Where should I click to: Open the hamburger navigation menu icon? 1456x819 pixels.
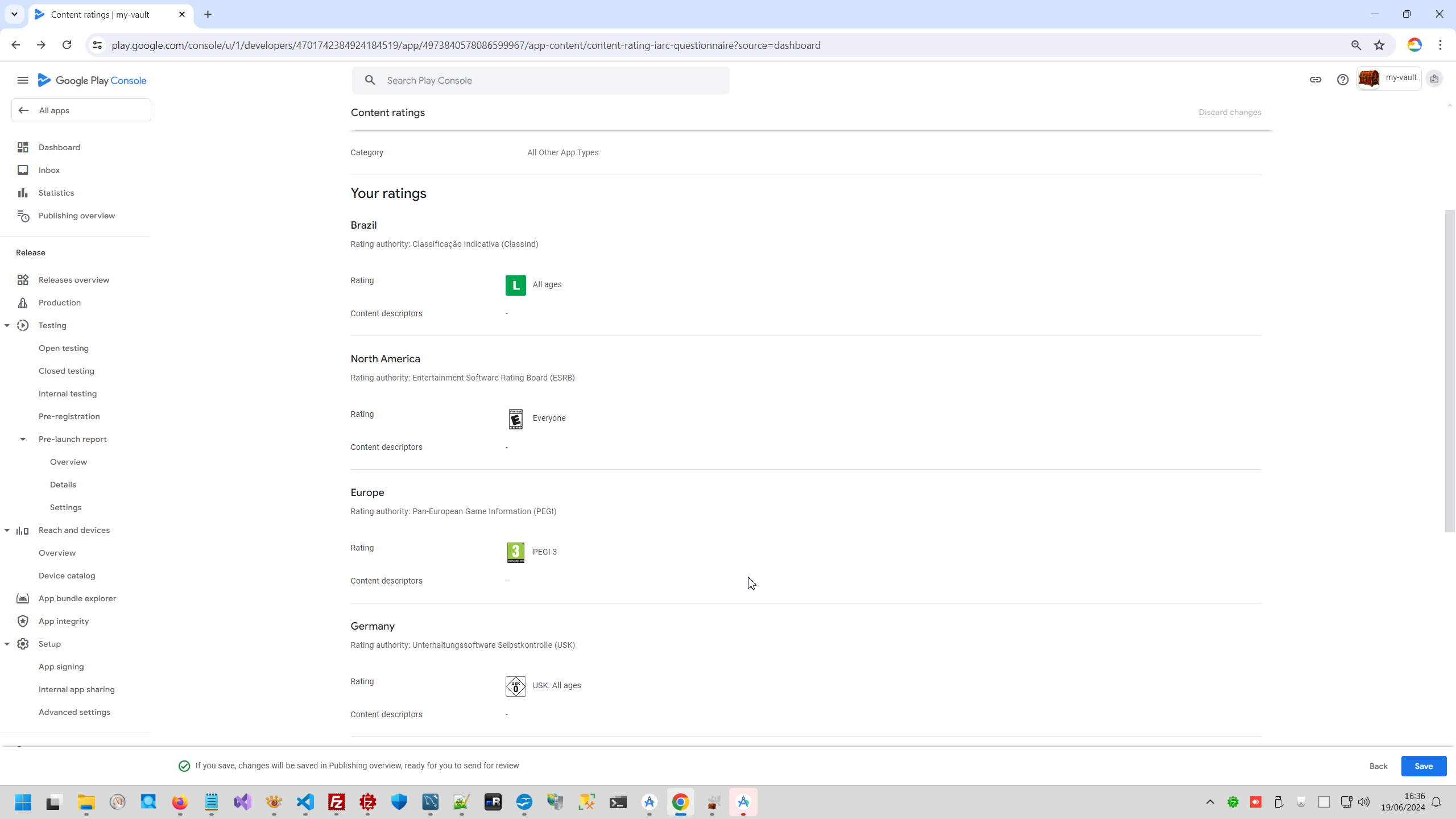pos(23,80)
